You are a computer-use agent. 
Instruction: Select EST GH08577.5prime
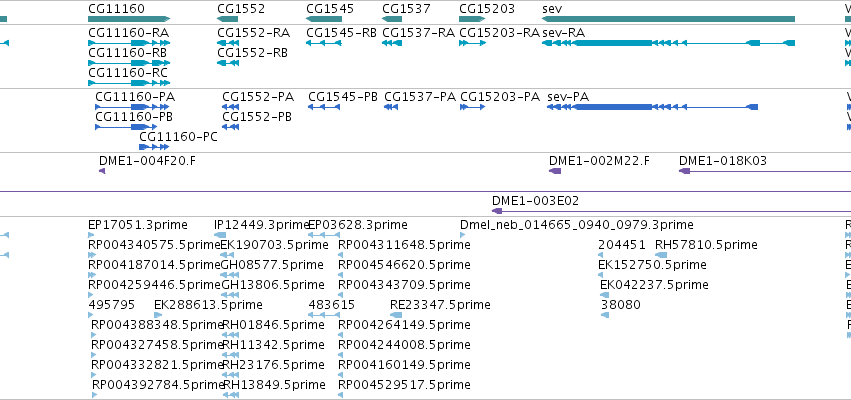point(230,275)
